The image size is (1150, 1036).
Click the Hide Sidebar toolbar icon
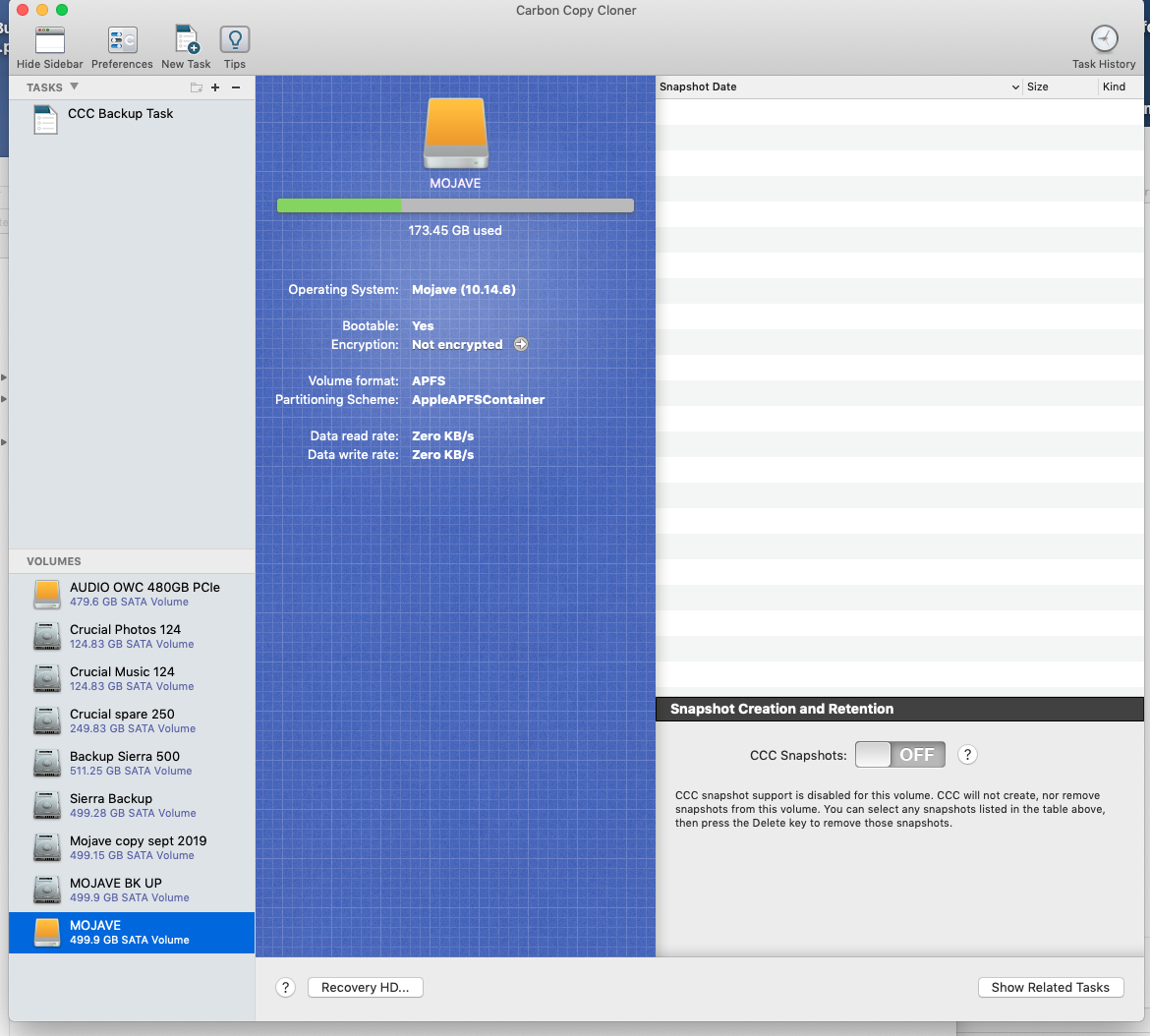(x=50, y=39)
